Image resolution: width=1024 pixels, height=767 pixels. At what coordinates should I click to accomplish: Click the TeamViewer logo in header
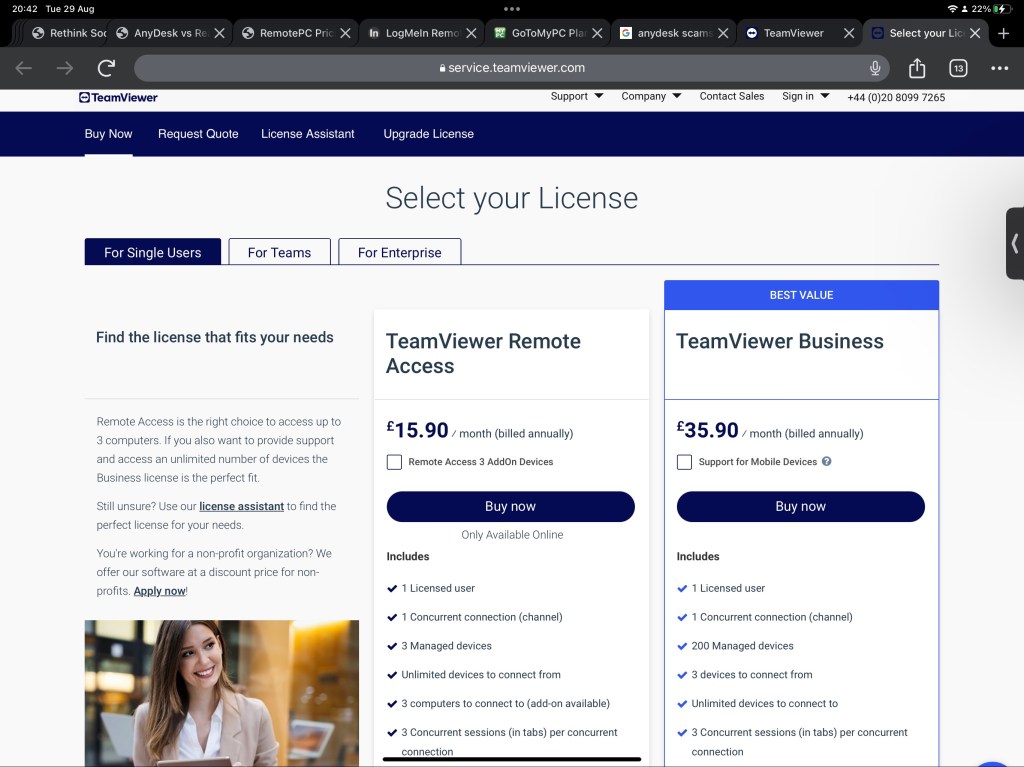[118, 97]
